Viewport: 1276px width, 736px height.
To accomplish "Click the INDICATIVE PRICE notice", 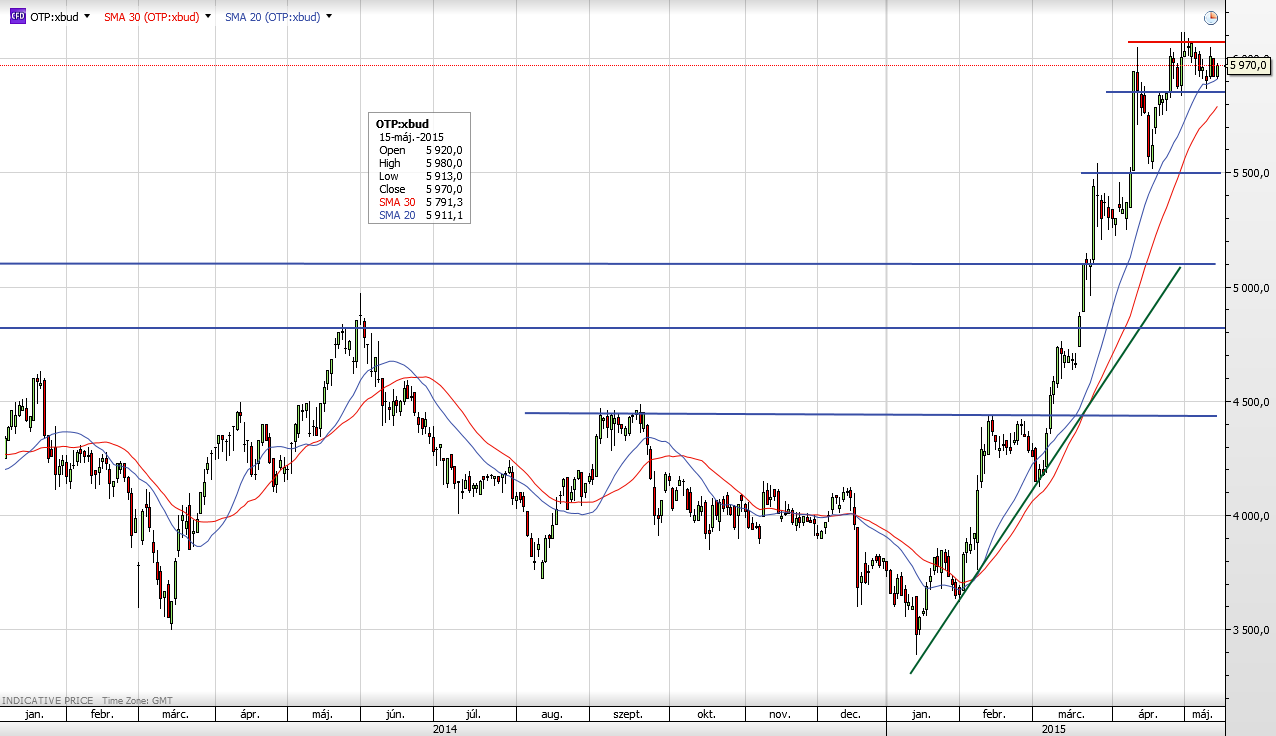I will 48,701.
